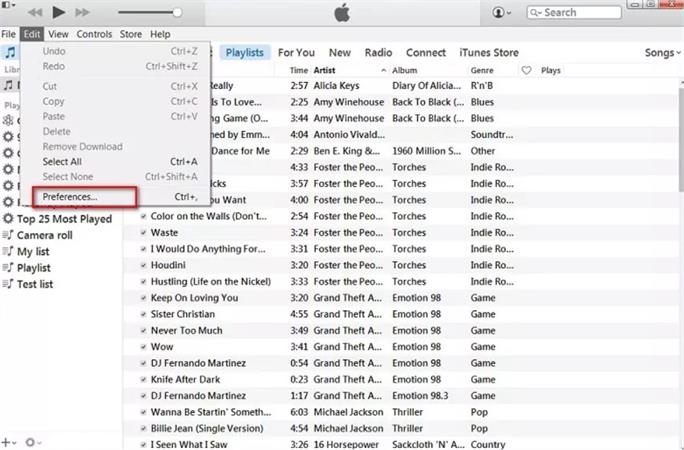This screenshot has width=684, height=450.
Task: Click the Thriller album of Billie Jean
Action: click(x=407, y=428)
